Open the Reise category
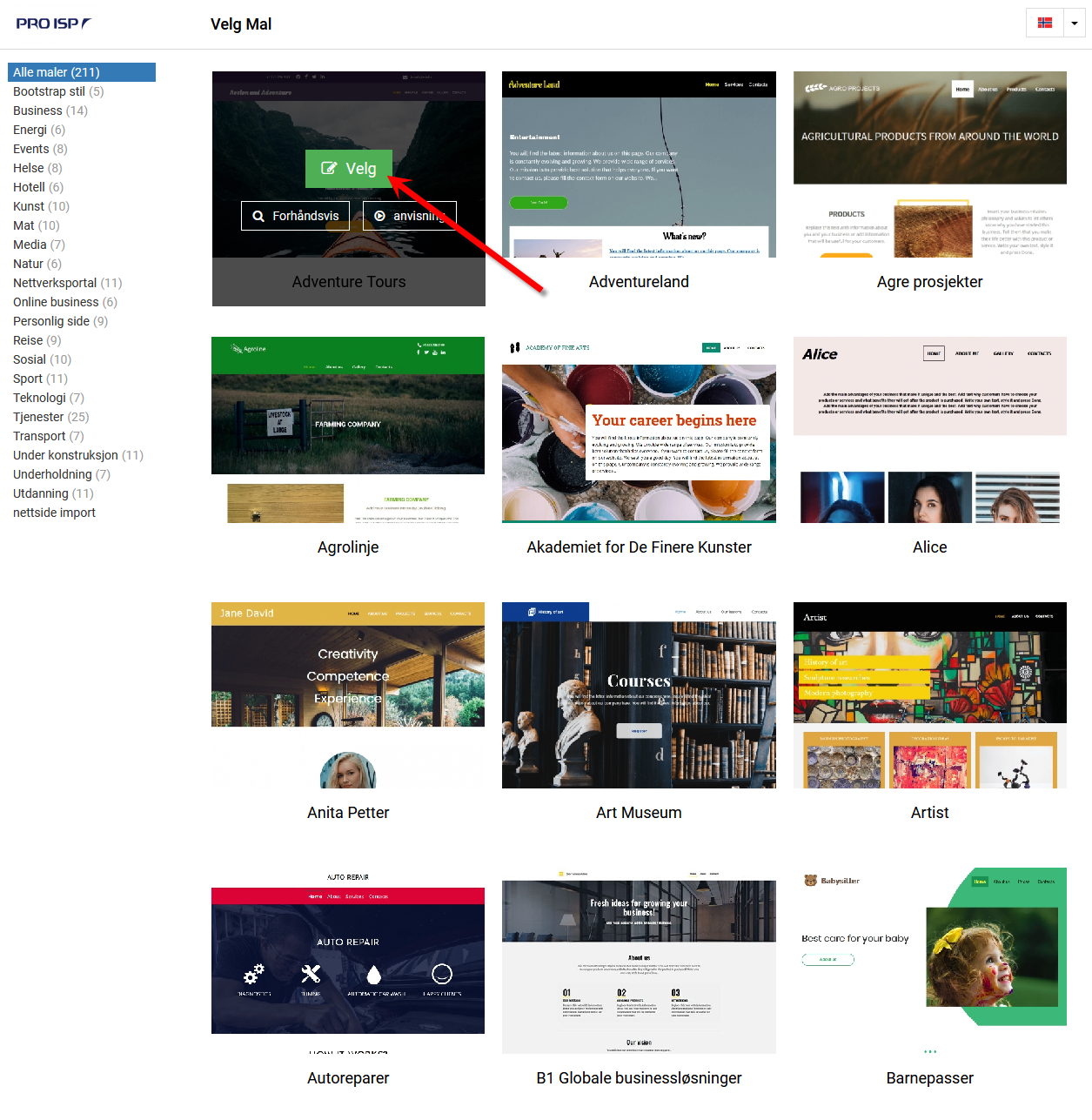This screenshot has height=1120, width=1092. (37, 340)
